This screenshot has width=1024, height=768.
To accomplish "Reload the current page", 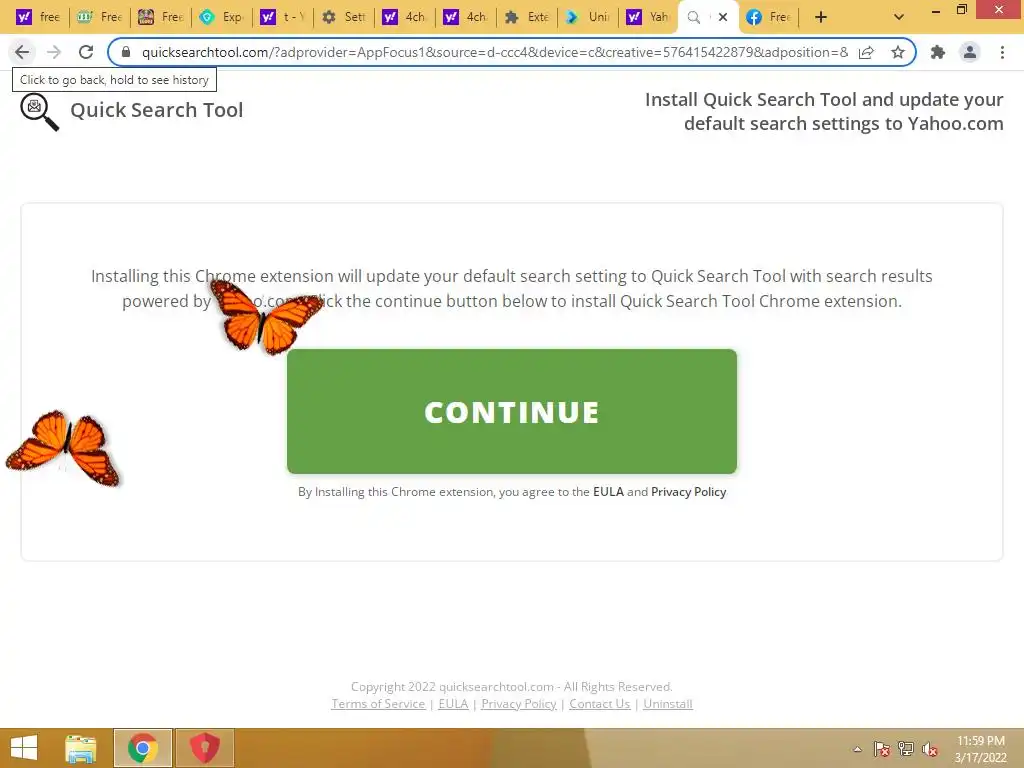I will click(x=86, y=52).
